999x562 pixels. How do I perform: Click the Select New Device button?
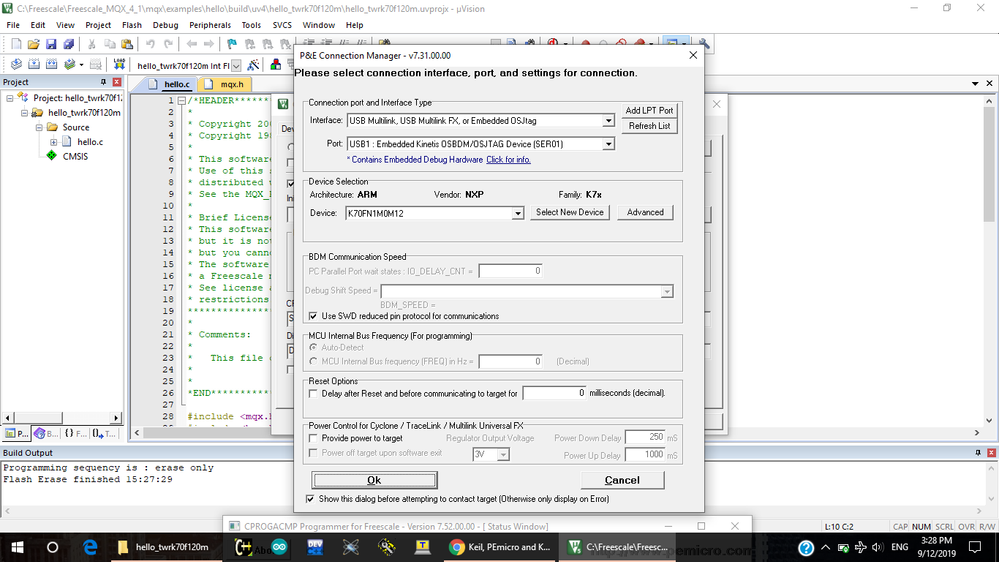coord(570,212)
